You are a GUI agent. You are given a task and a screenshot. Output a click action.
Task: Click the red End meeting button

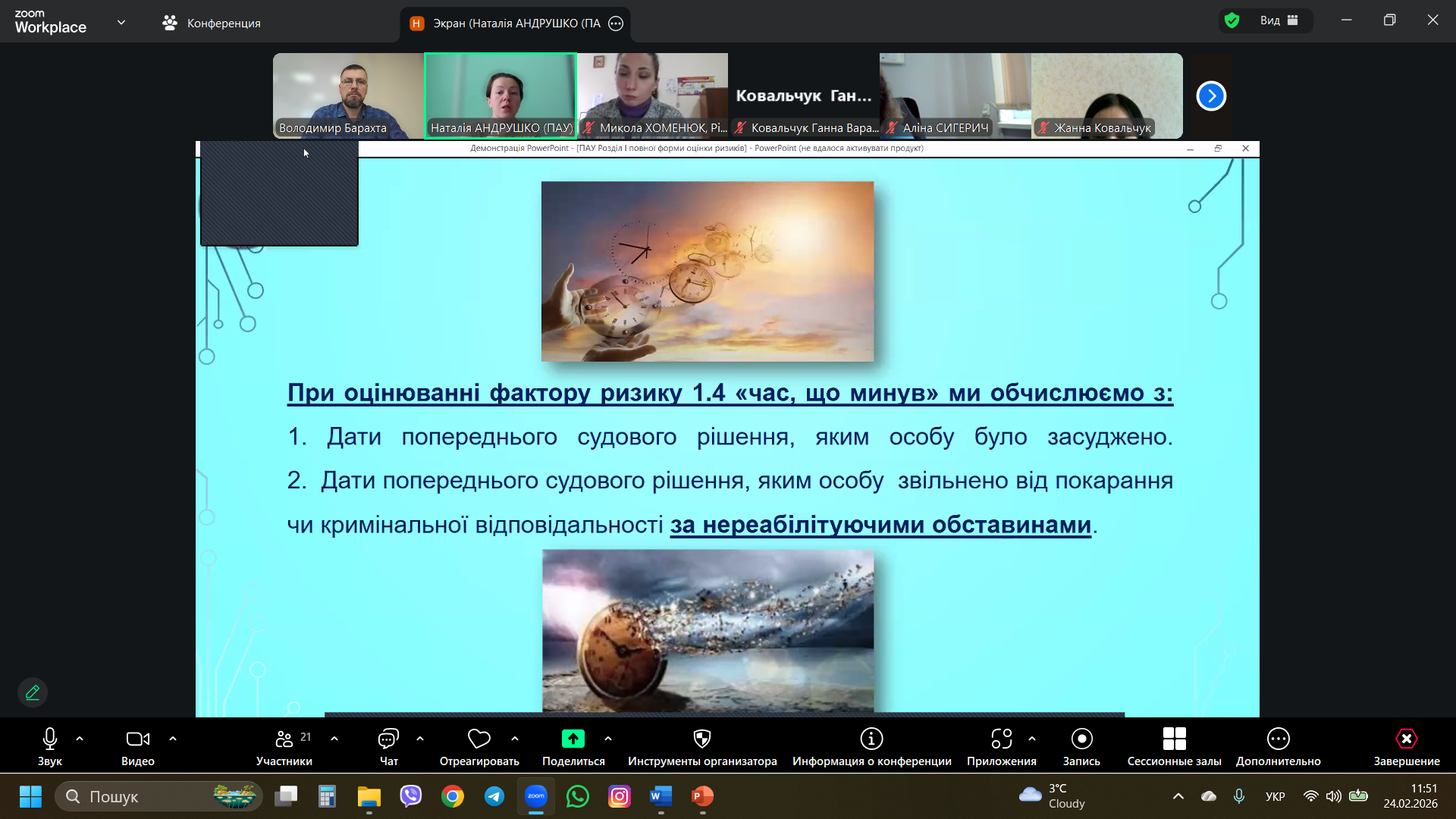pos(1406,739)
